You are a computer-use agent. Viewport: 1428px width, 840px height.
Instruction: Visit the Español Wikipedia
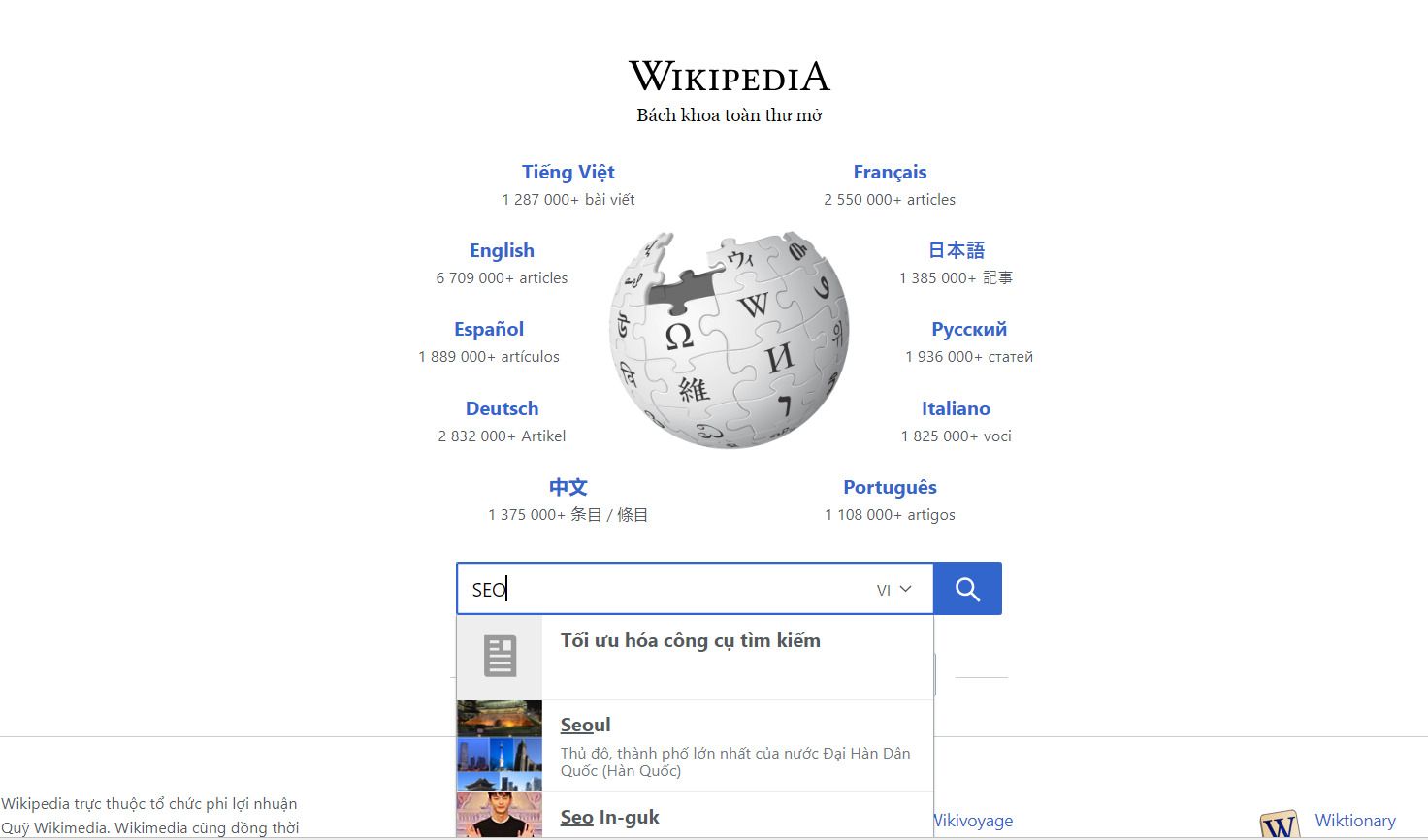tap(489, 329)
